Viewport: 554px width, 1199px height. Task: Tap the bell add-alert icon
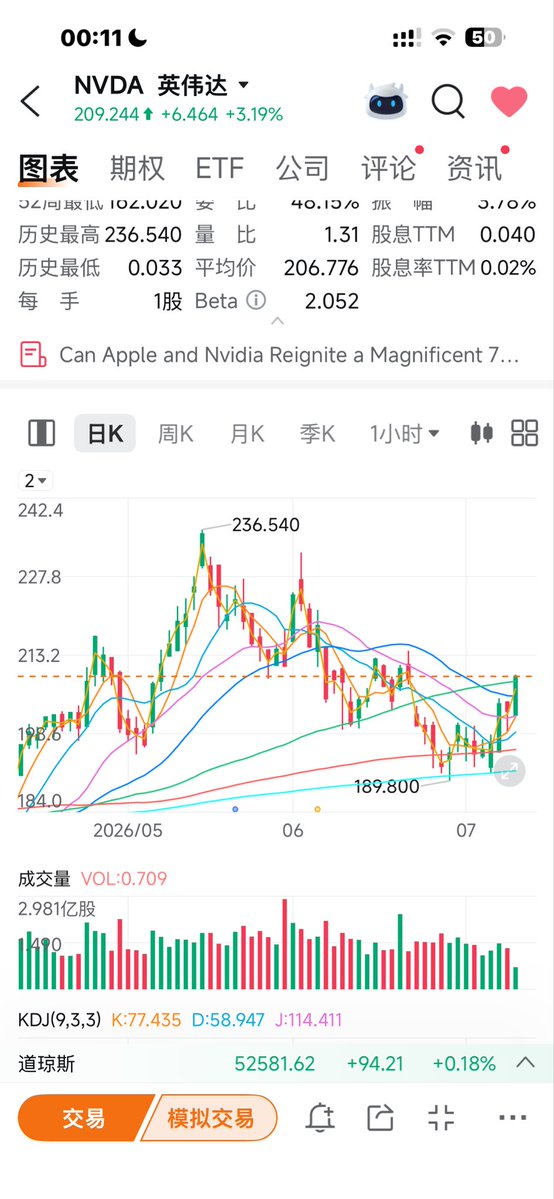(x=321, y=1119)
